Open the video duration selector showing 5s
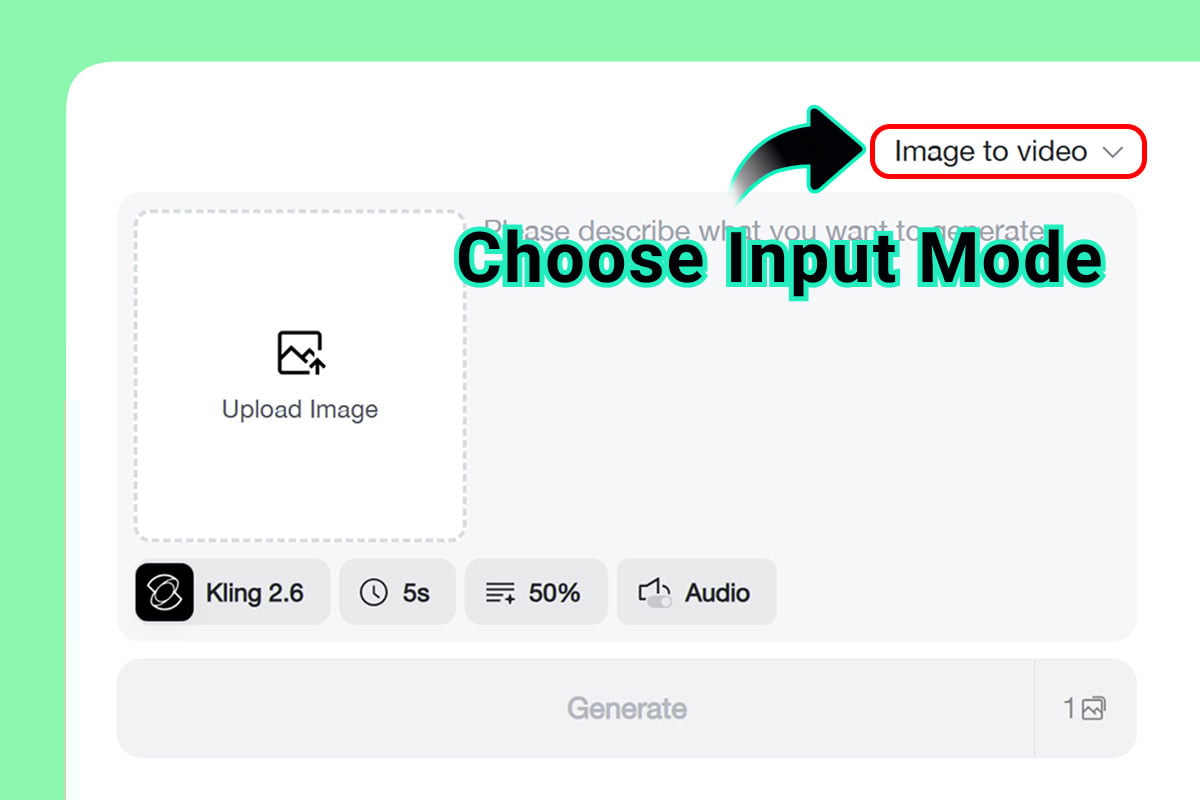Screen dimensions: 1200x800 [397, 592]
